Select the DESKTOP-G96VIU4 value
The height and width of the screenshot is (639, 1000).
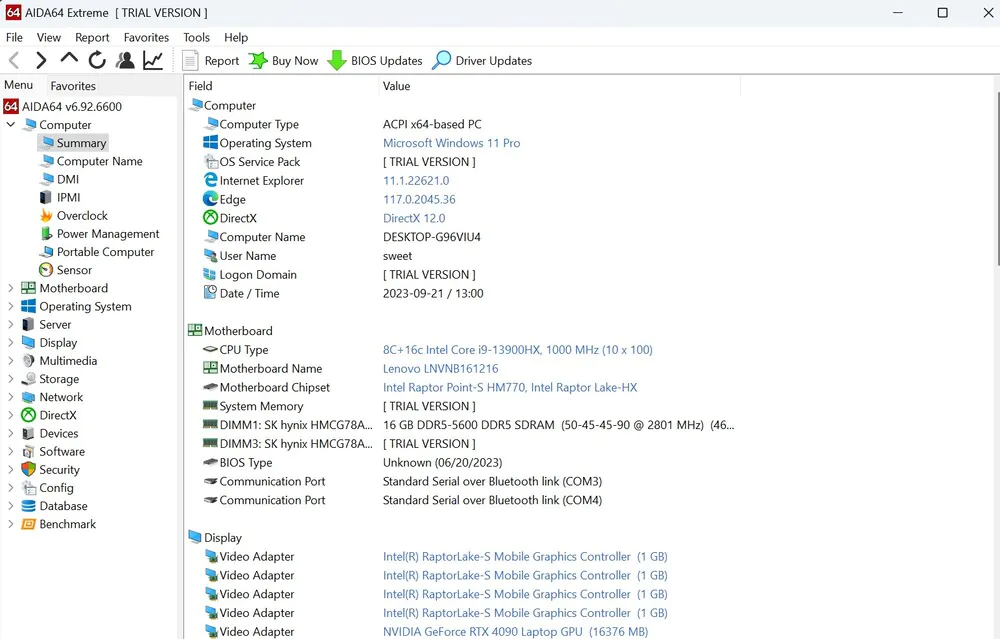point(432,237)
